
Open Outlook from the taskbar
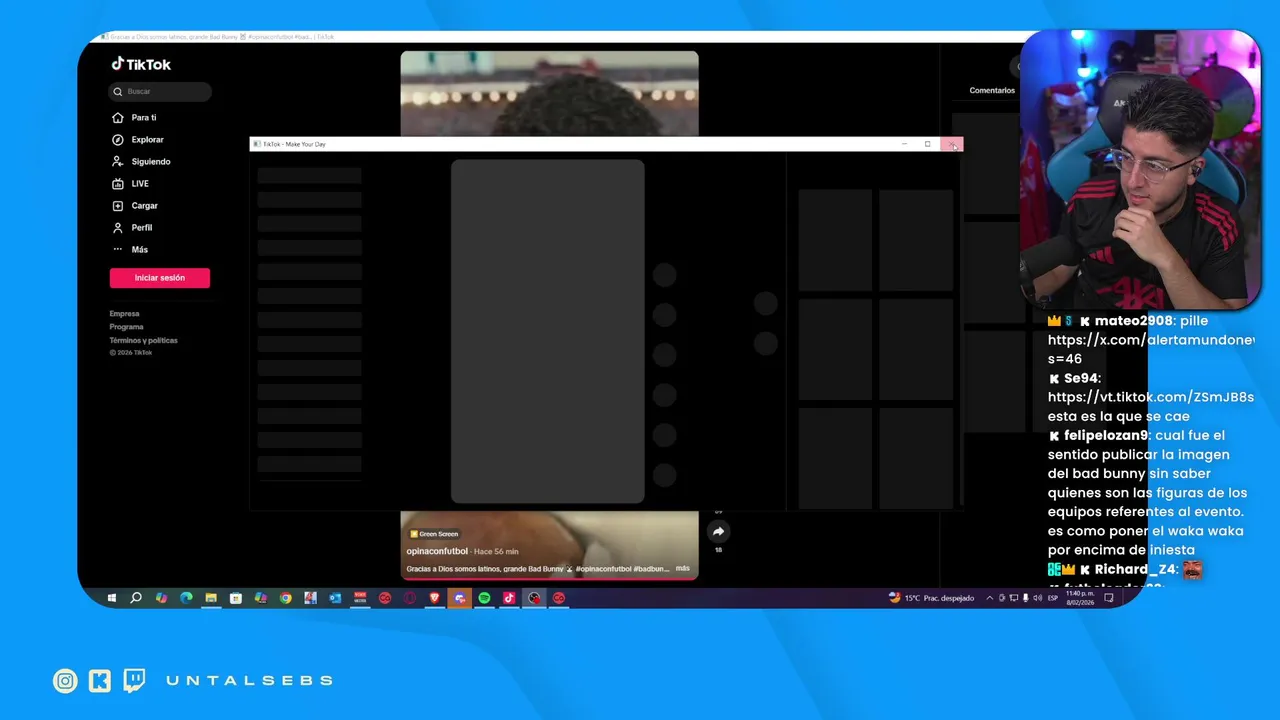(335, 598)
